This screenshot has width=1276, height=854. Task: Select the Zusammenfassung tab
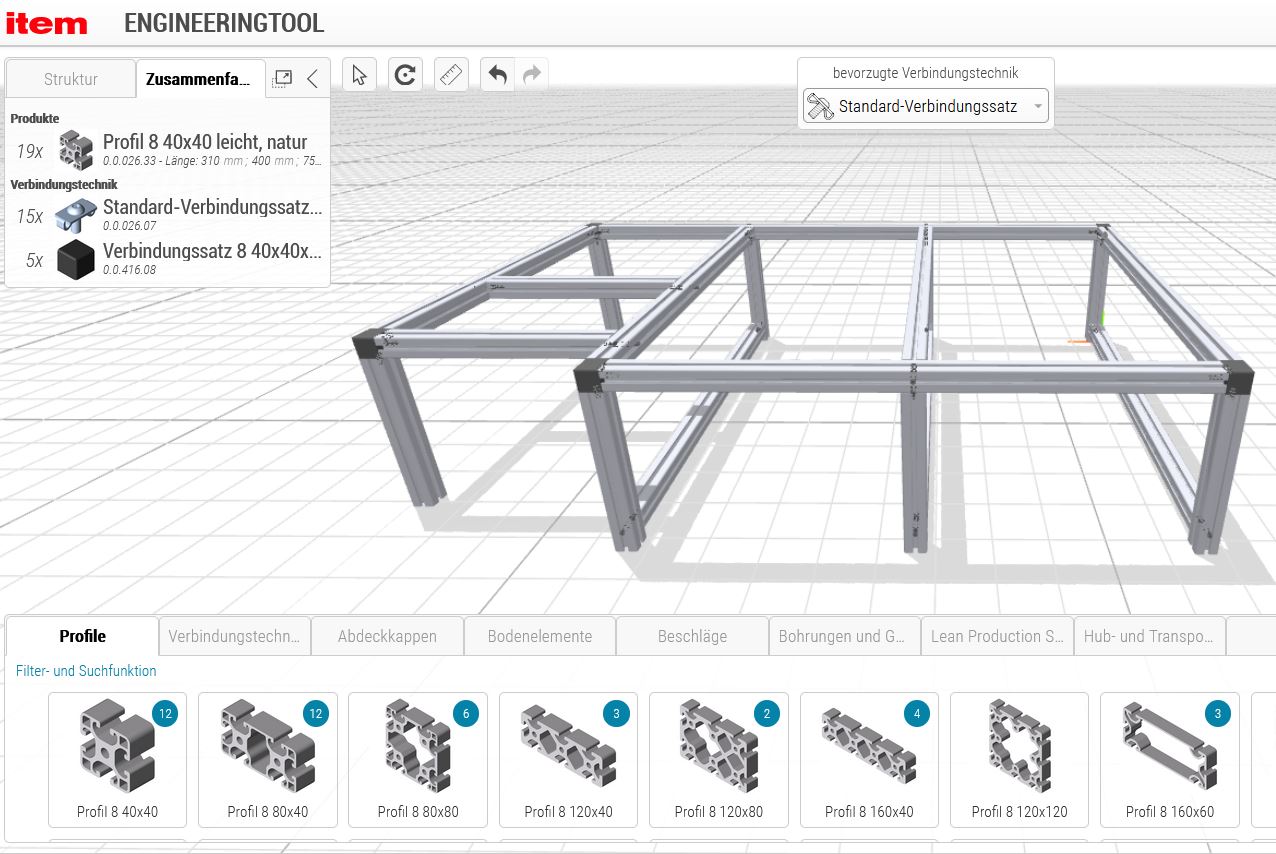point(199,79)
